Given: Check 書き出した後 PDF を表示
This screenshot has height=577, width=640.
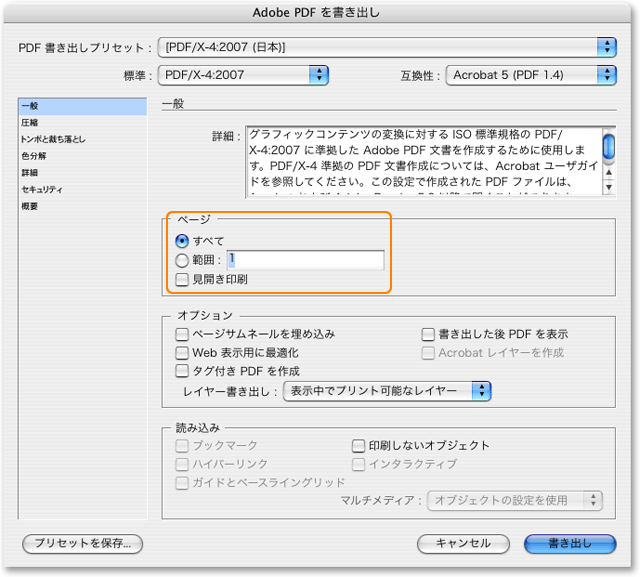Looking at the screenshot, I should [x=428, y=334].
